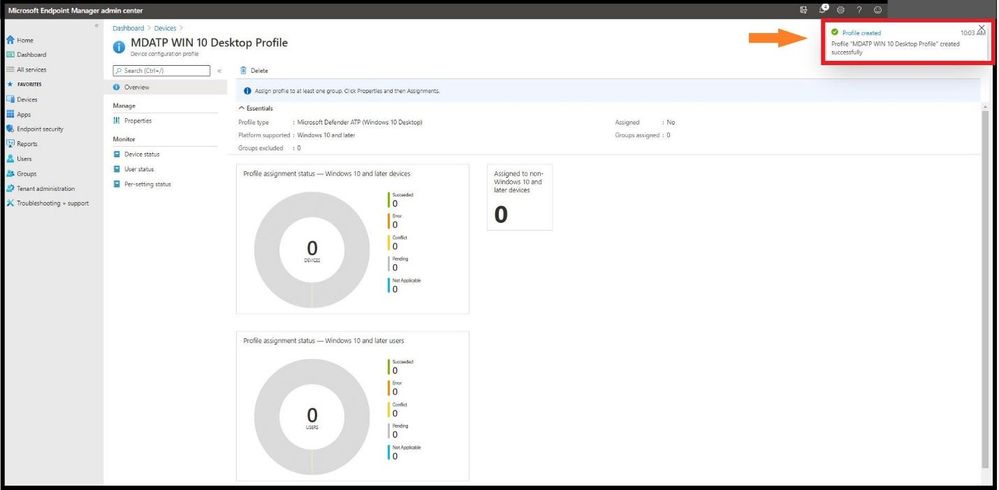Click the Per-setting status icon

[117, 184]
